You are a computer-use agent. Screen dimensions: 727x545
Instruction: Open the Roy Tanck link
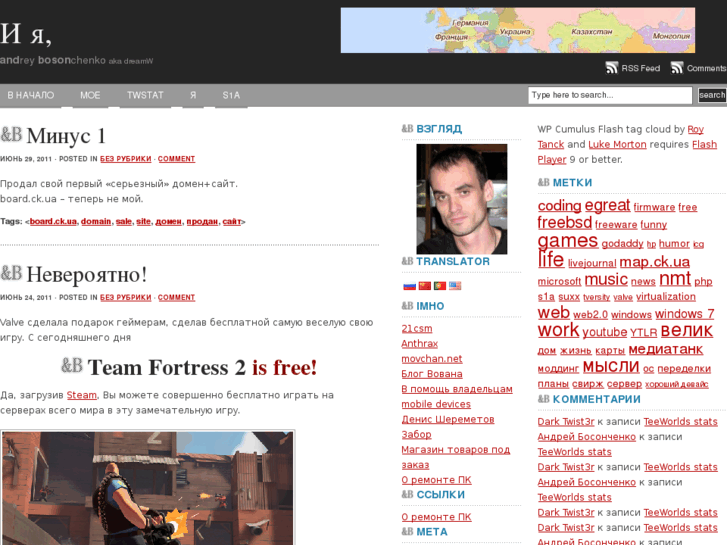[695, 129]
